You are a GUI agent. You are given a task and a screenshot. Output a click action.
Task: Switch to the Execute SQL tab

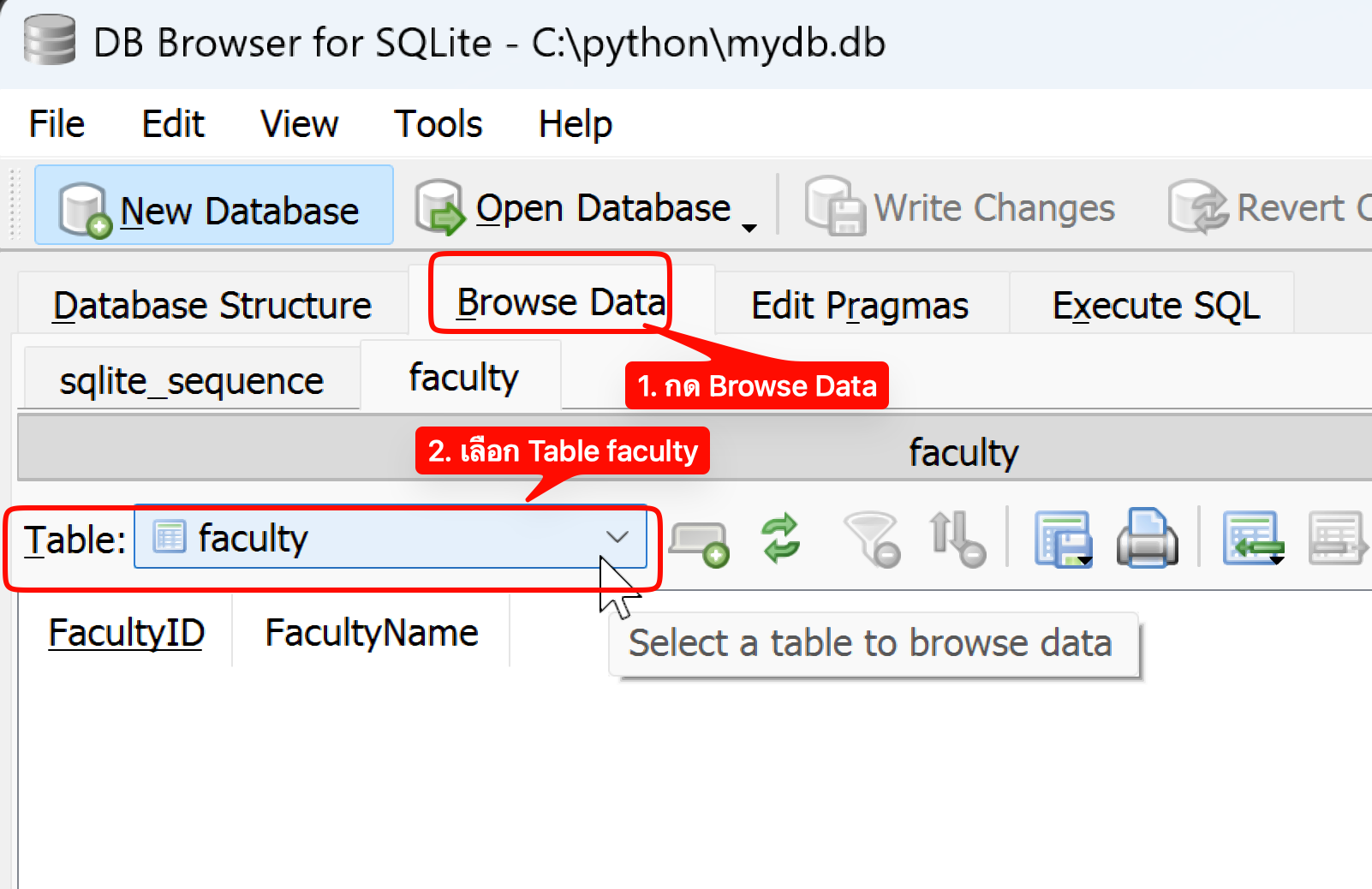1155,306
